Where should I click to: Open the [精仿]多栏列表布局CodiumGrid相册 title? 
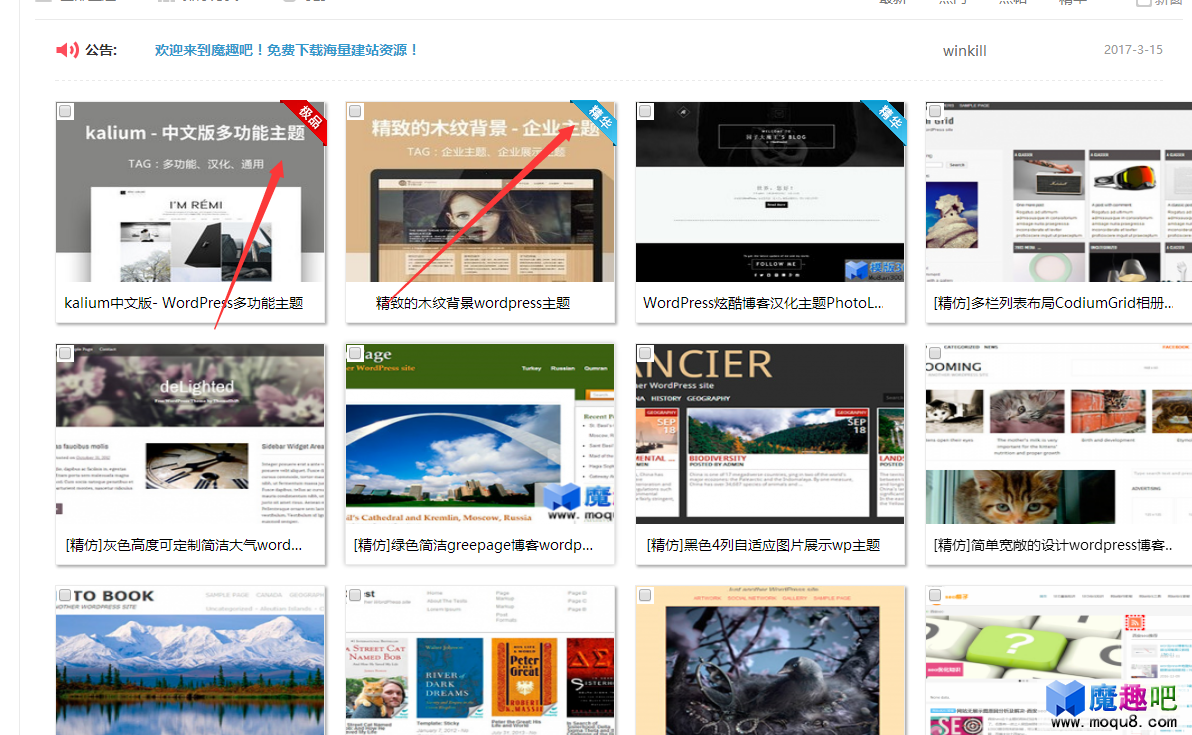click(x=1054, y=303)
